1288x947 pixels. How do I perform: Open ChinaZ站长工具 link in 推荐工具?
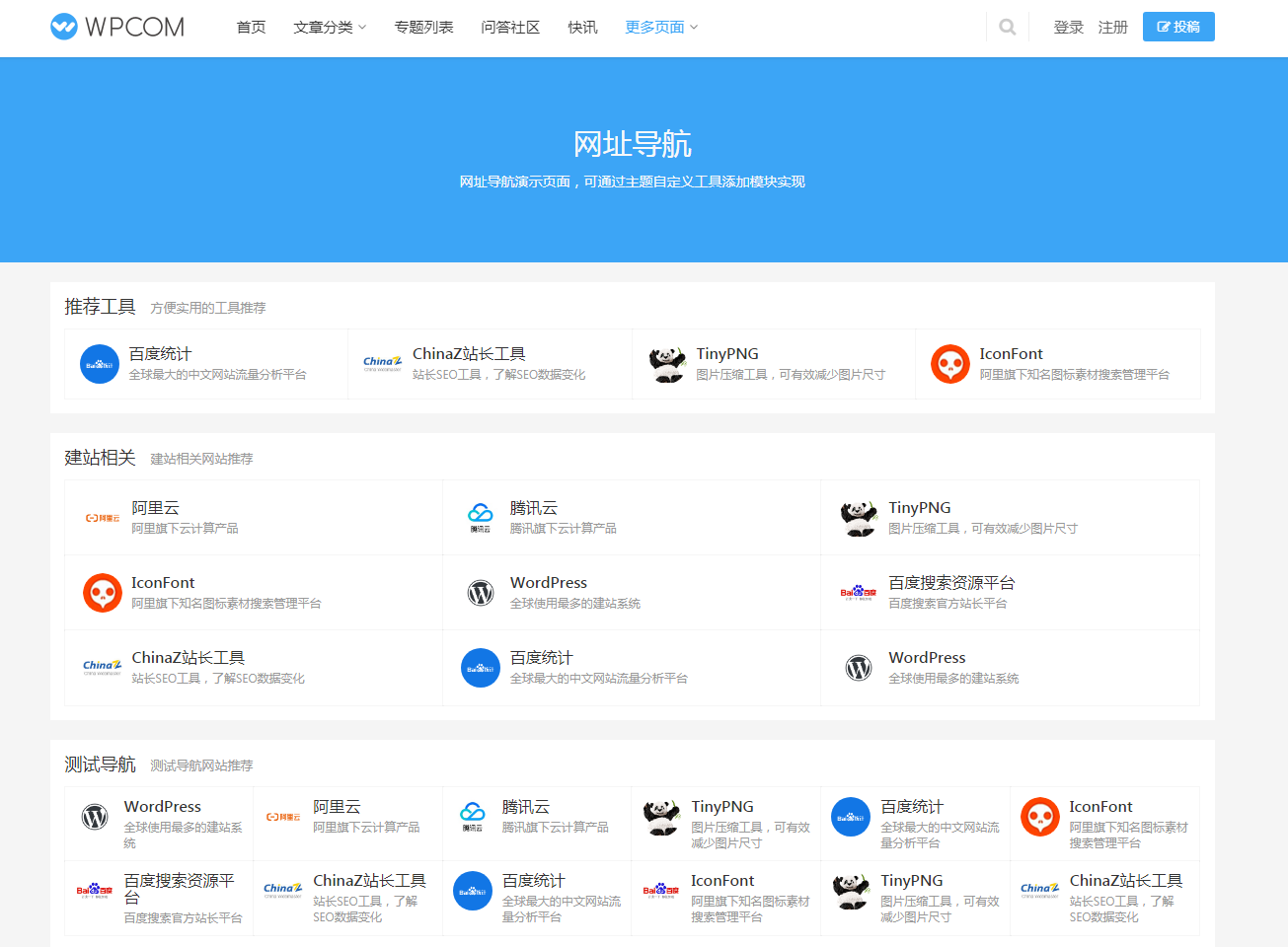tap(469, 354)
